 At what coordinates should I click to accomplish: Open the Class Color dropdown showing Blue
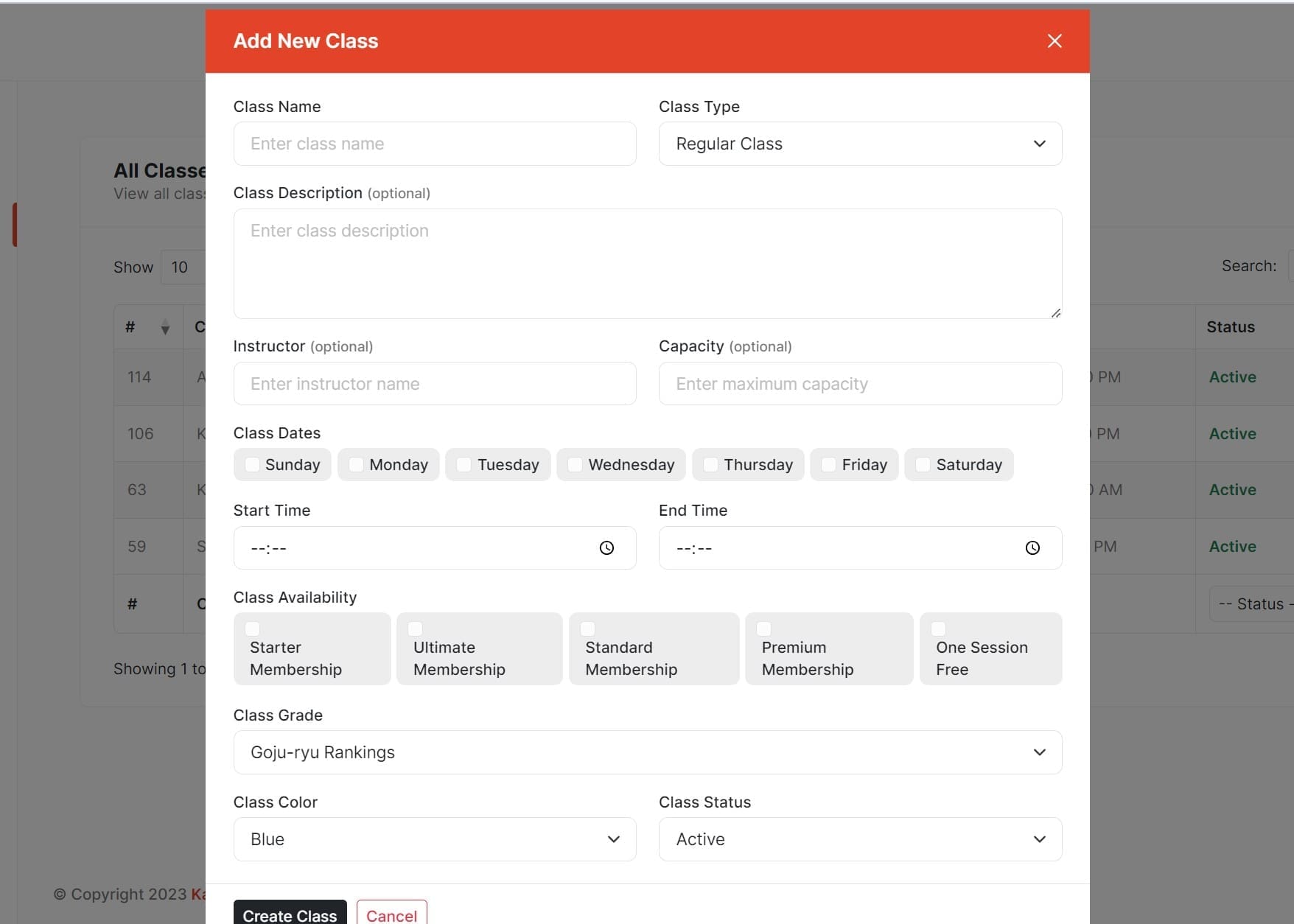coord(435,839)
